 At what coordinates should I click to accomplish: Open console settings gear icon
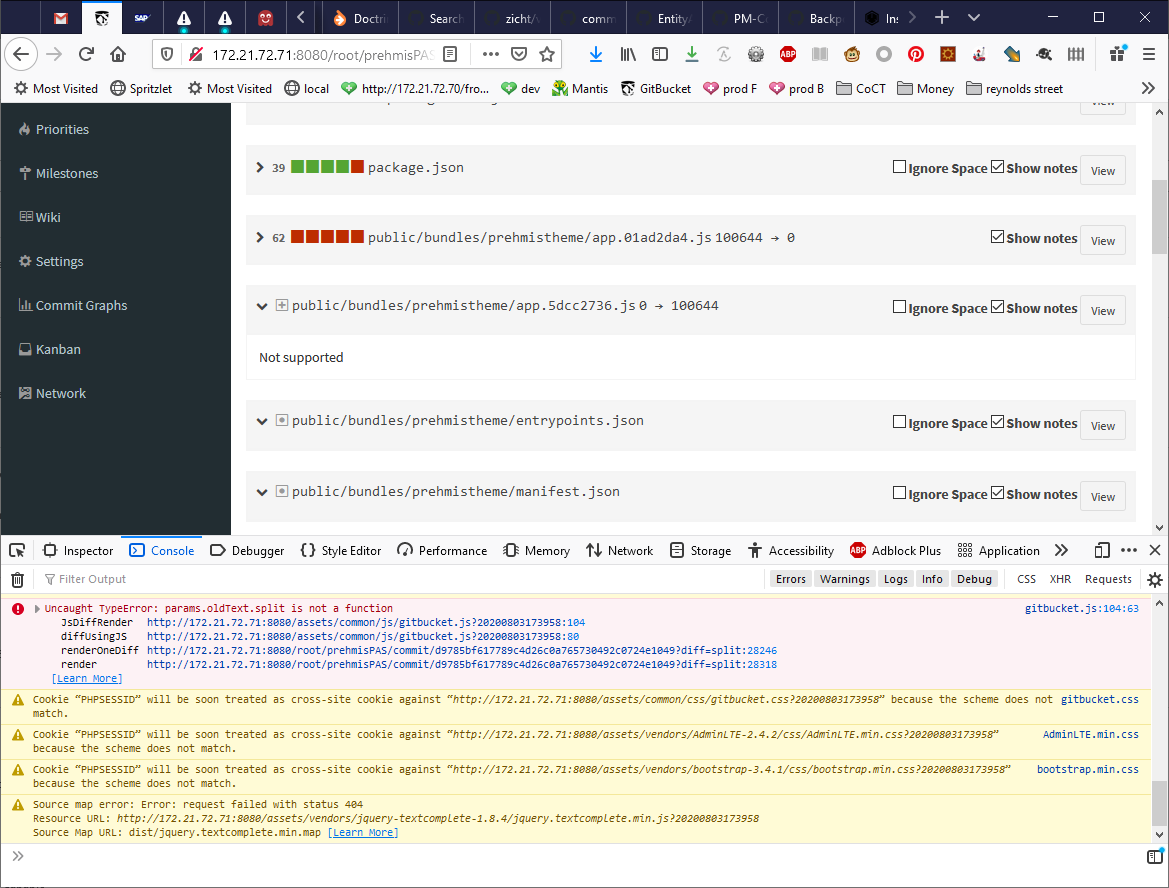[1155, 579]
